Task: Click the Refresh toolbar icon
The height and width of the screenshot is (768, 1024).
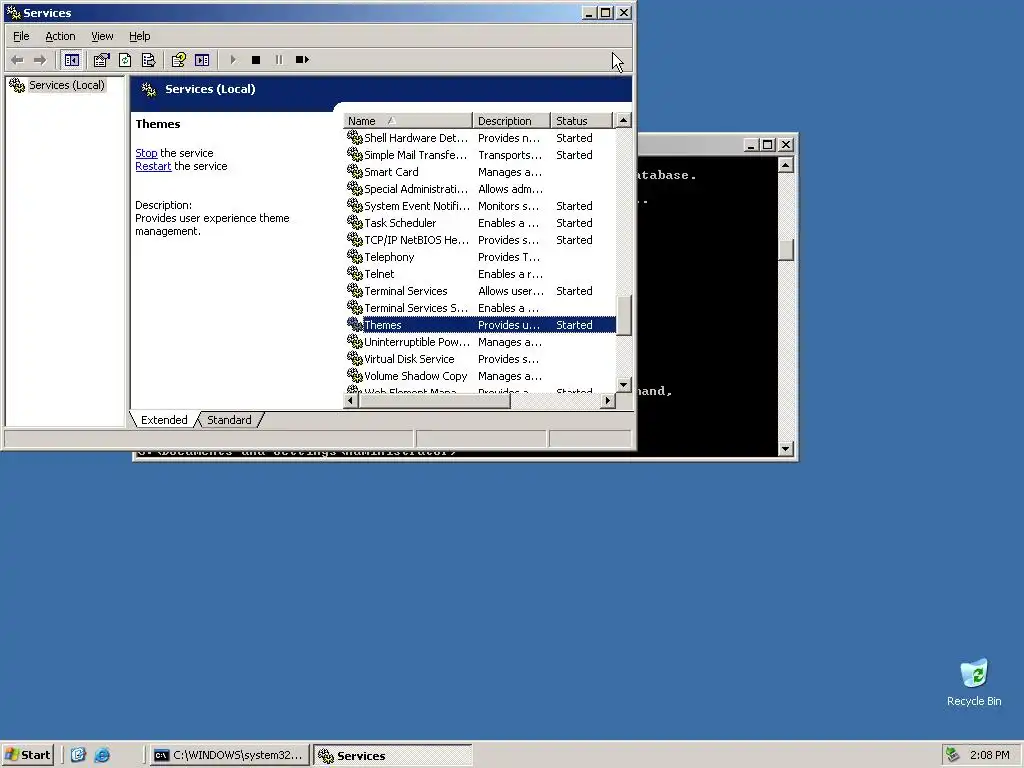Action: pos(125,60)
